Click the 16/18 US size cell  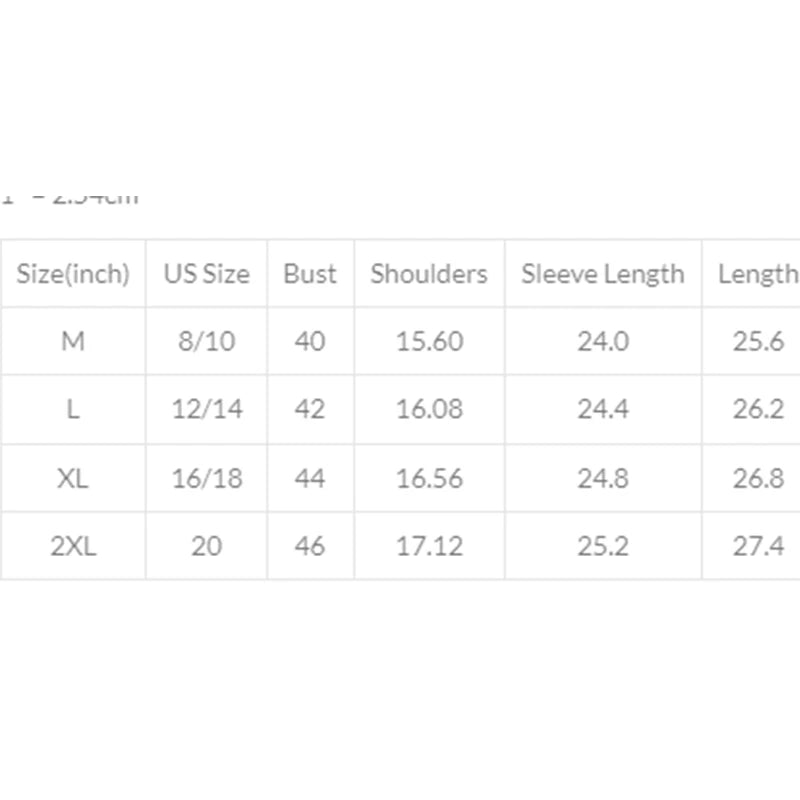pos(207,478)
